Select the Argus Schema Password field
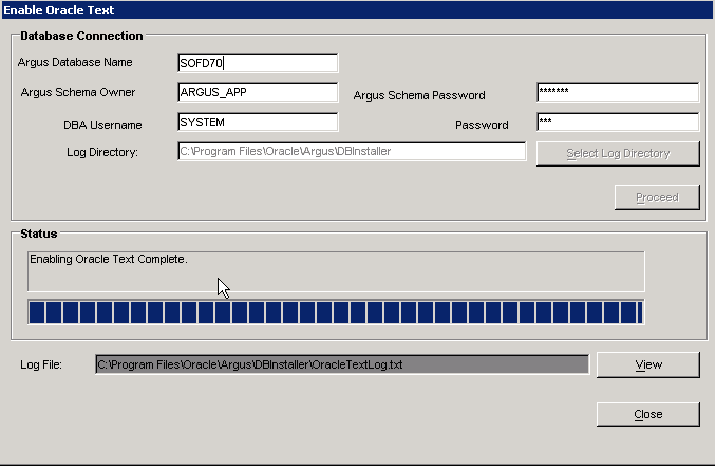Image resolution: width=716 pixels, height=466 pixels. (x=618, y=92)
